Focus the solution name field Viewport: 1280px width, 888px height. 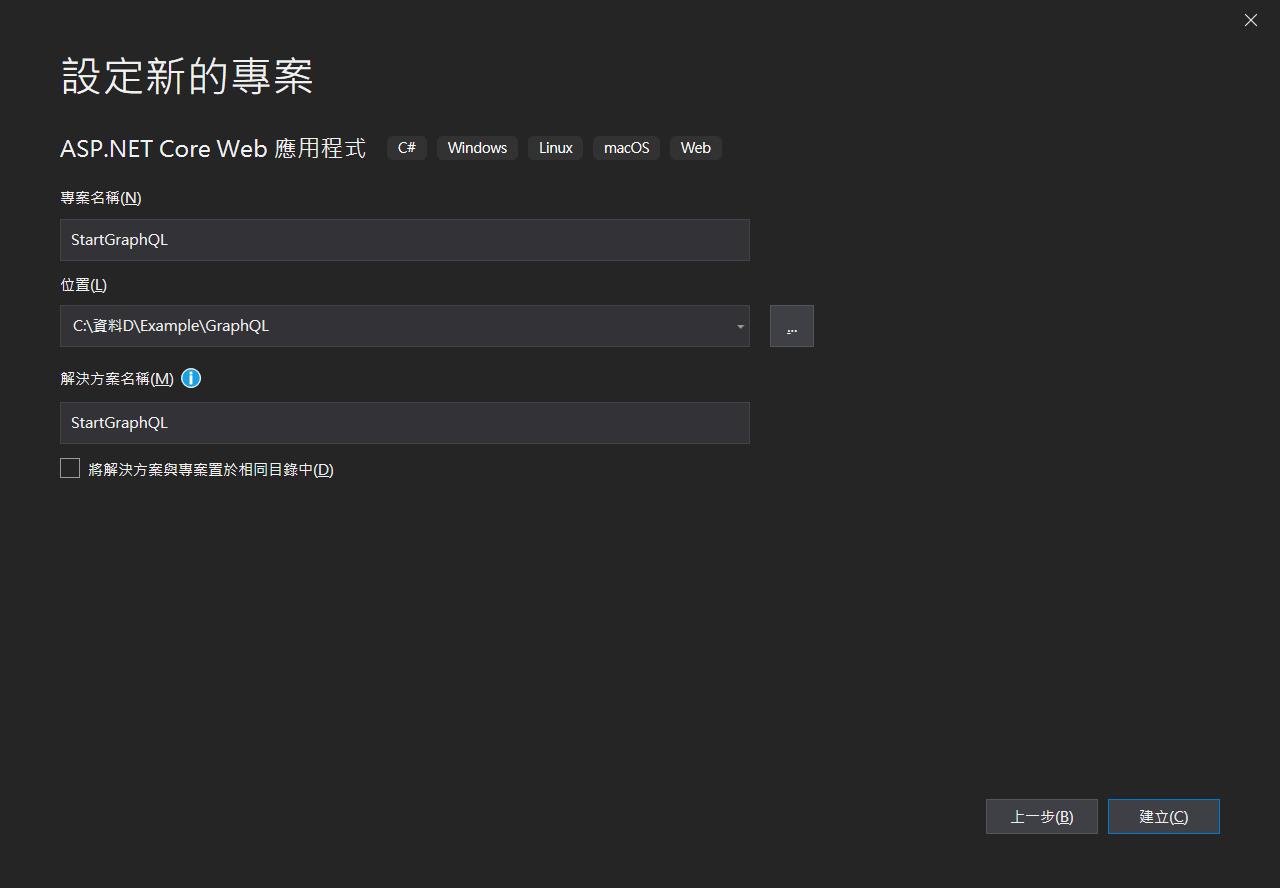(405, 423)
